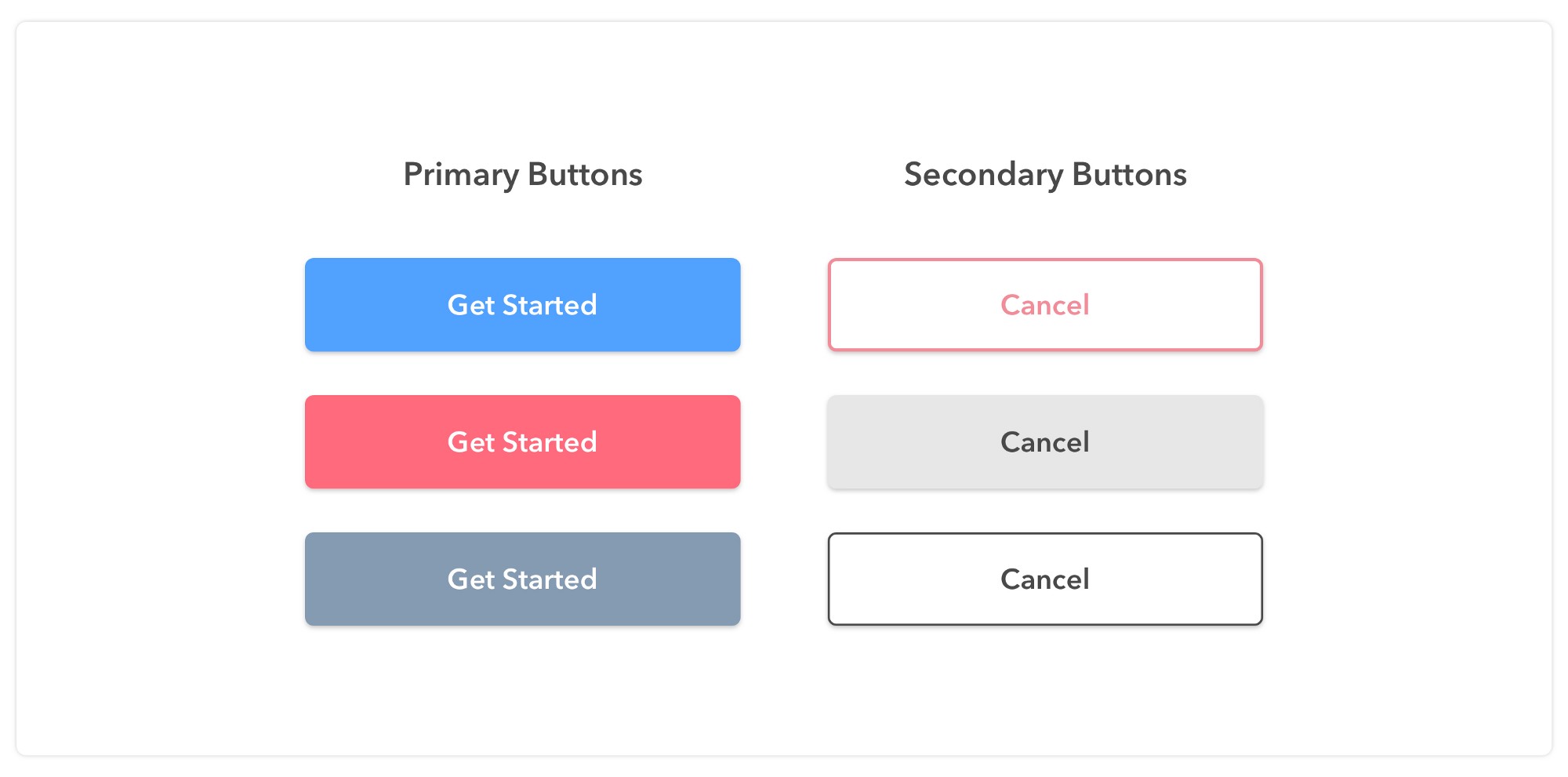Choose the middle Cancel under Secondary Buttons
1568x777 pixels.
[x=1044, y=441]
